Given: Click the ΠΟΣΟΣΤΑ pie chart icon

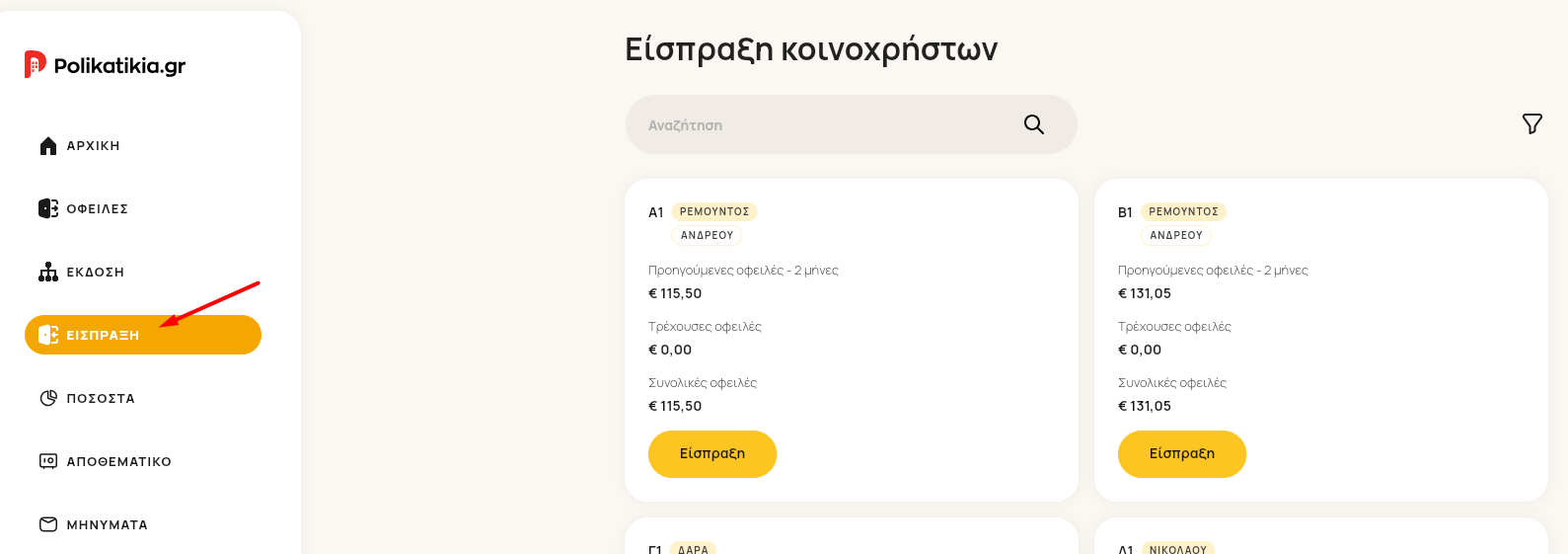Looking at the screenshot, I should pyautogui.click(x=48, y=398).
